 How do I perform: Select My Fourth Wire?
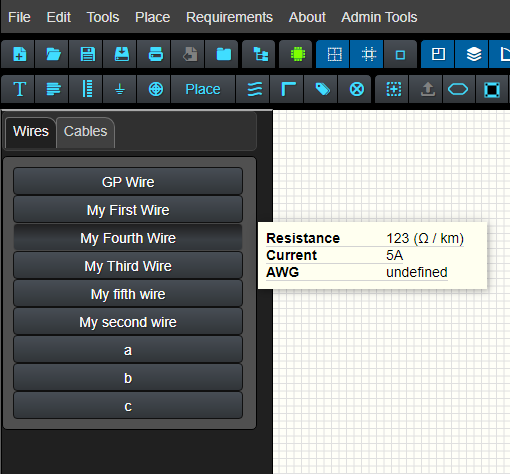[x=128, y=237]
